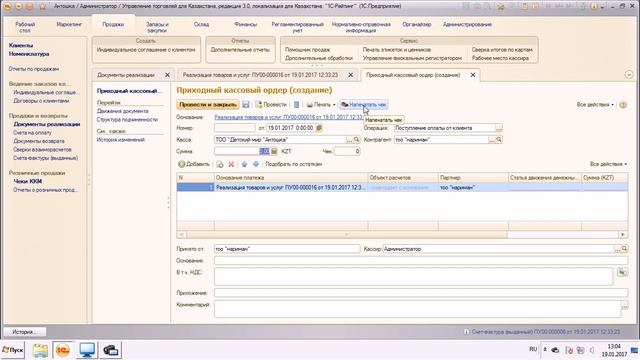The width and height of the screenshot is (640, 360).
Task: Click the ellipsis select button in Касса field
Action: pyautogui.click(x=349, y=140)
